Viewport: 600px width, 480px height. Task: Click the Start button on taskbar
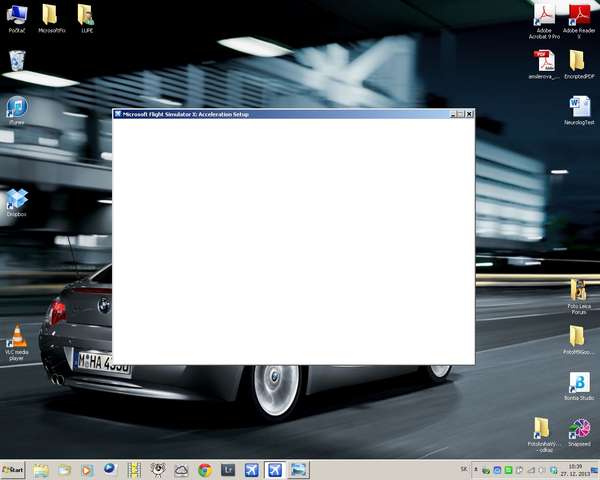pos(13,470)
